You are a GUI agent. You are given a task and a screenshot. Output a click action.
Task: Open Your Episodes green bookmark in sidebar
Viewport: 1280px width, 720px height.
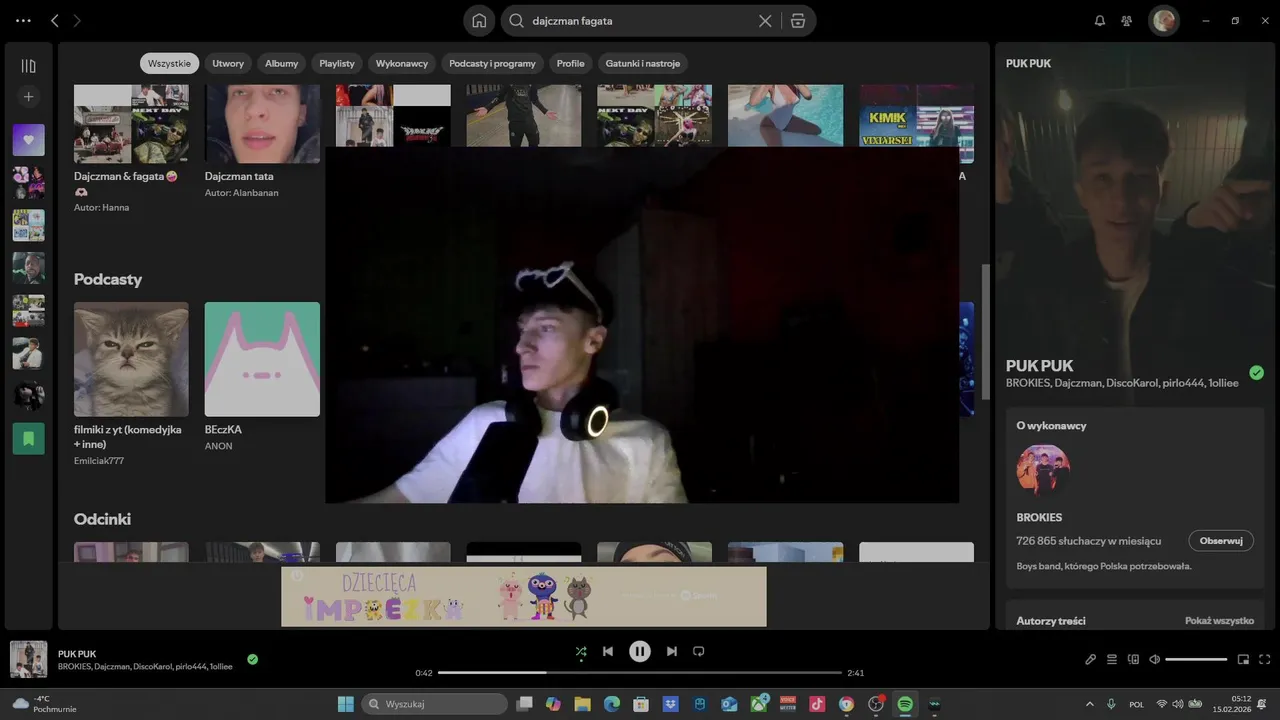[28, 438]
